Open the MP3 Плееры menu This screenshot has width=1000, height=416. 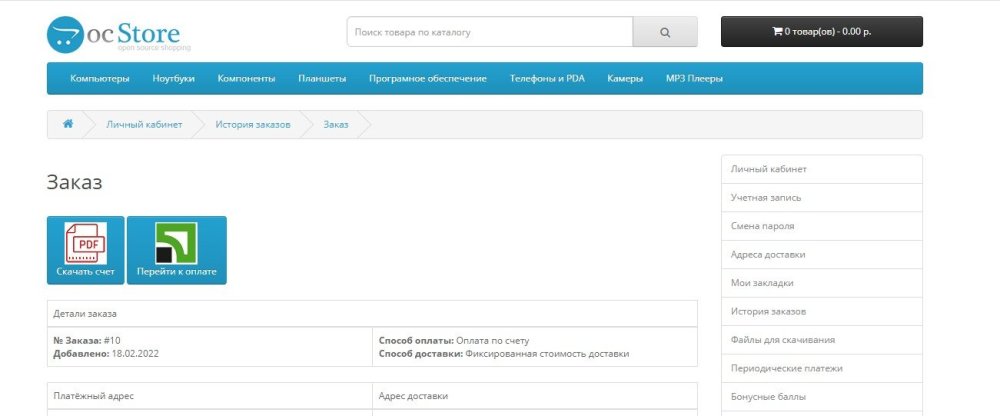pos(694,79)
